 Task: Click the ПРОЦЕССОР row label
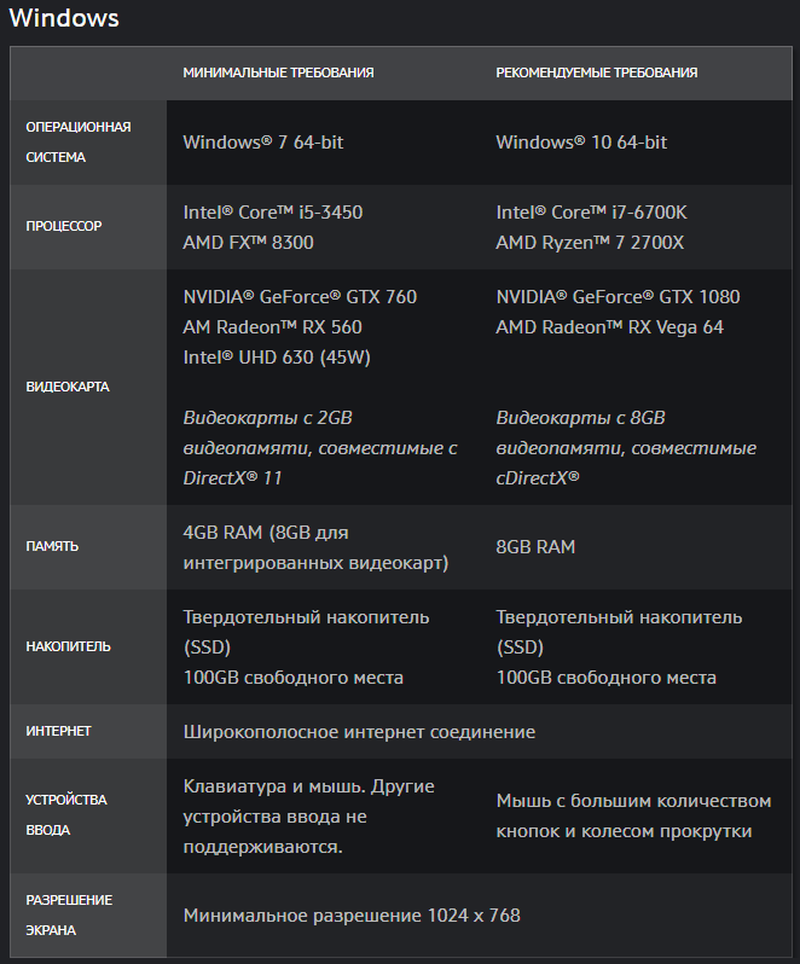pyautogui.click(x=63, y=226)
